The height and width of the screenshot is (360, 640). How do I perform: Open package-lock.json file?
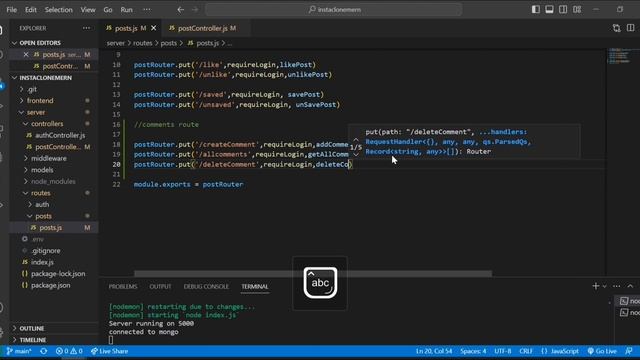(x=58, y=274)
